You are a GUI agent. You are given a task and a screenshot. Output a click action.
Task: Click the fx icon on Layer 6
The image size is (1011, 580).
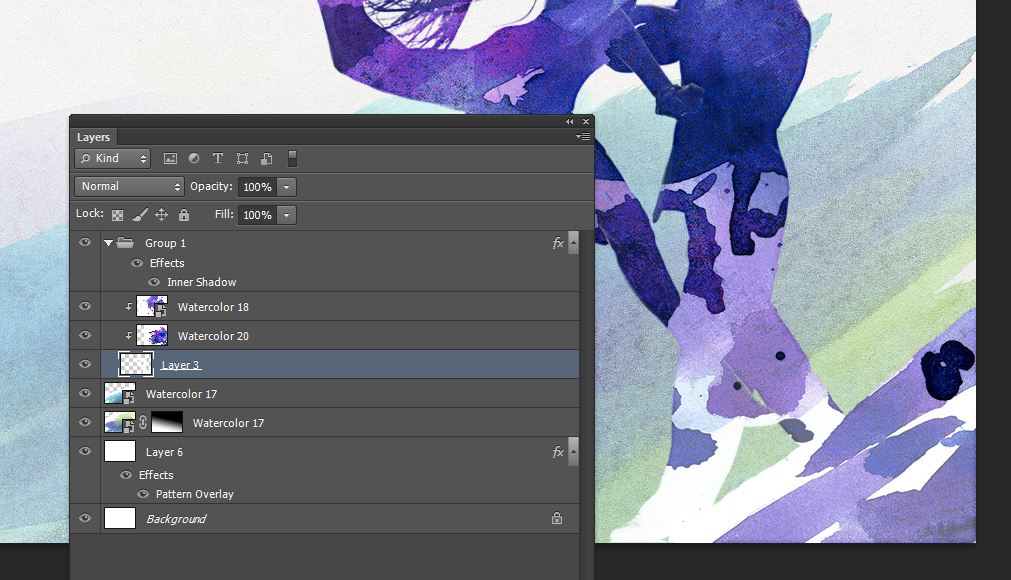pos(558,451)
